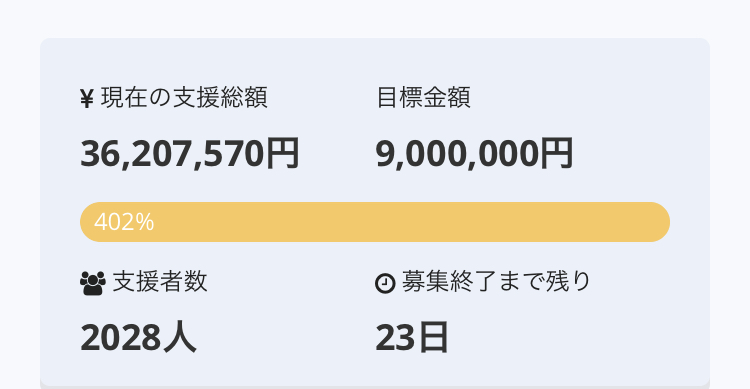Click the clock icon near 募集終了まで残り
The image size is (750, 389).
point(385,283)
